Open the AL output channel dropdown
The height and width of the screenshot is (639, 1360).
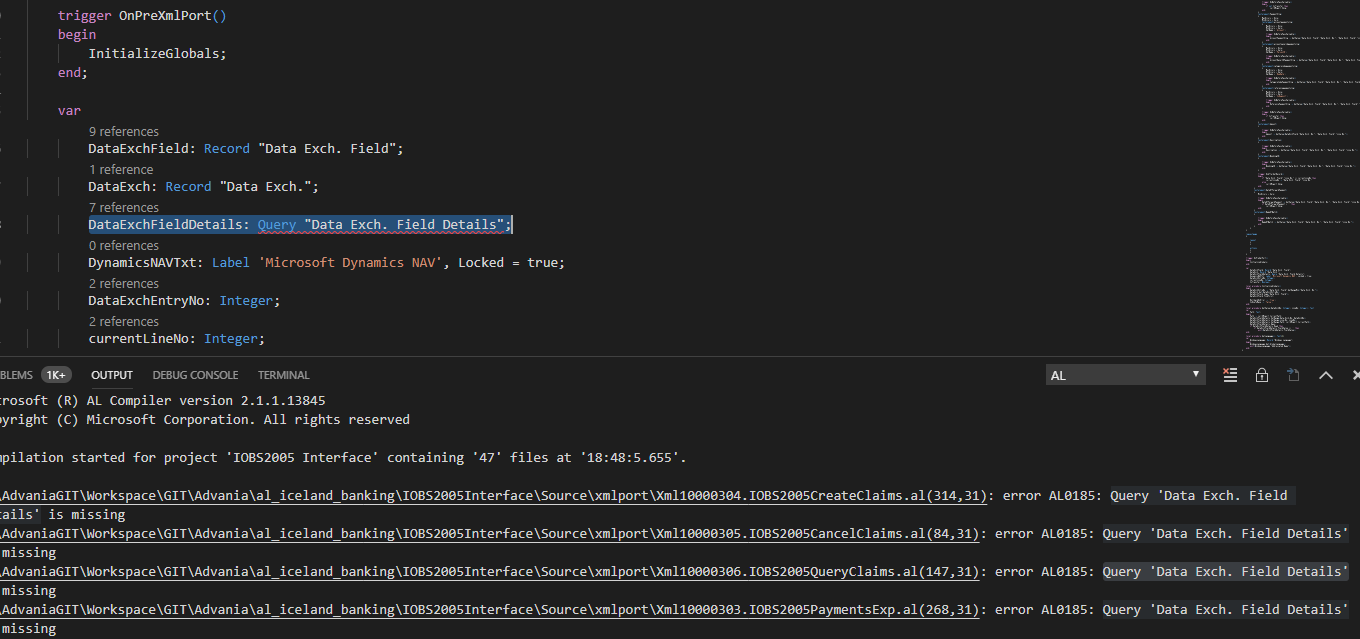(1125, 373)
